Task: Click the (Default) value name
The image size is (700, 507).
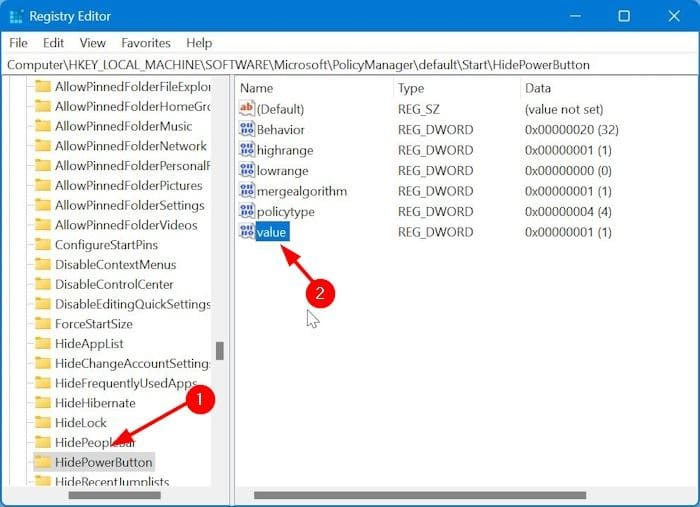Action: coord(280,109)
